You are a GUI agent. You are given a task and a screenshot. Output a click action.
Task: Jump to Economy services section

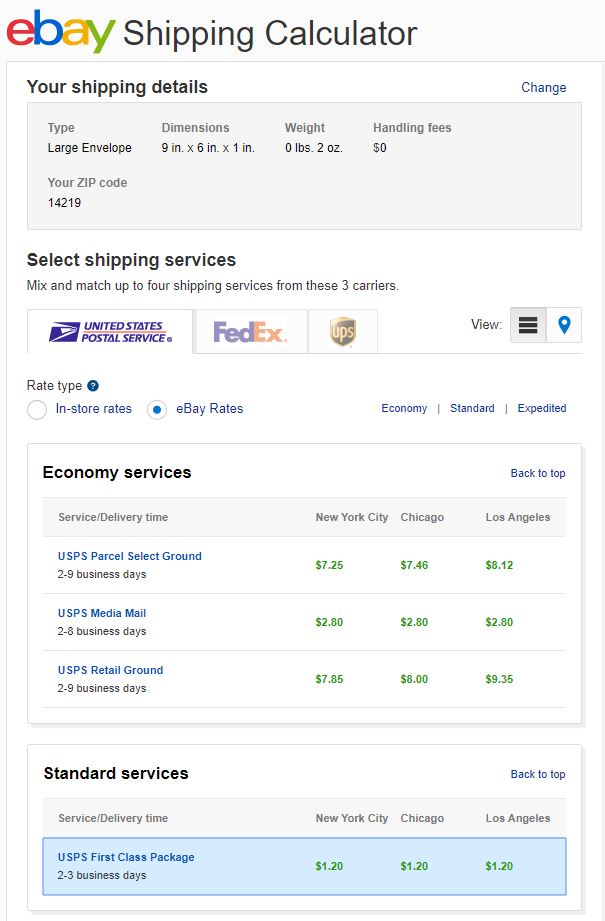(404, 408)
